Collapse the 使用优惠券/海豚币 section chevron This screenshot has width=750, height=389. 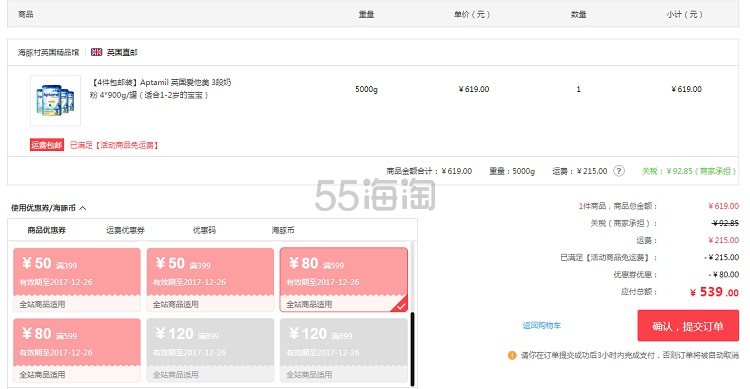[83, 208]
